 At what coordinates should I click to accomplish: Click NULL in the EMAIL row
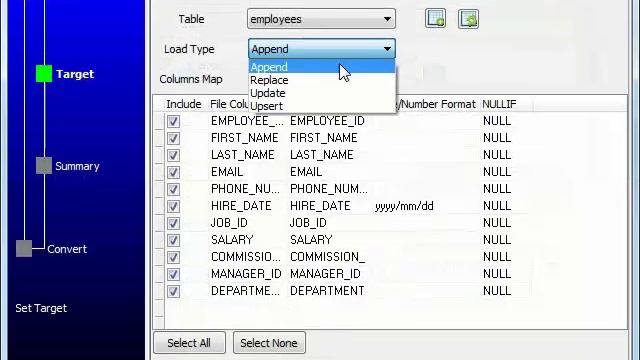(497, 172)
